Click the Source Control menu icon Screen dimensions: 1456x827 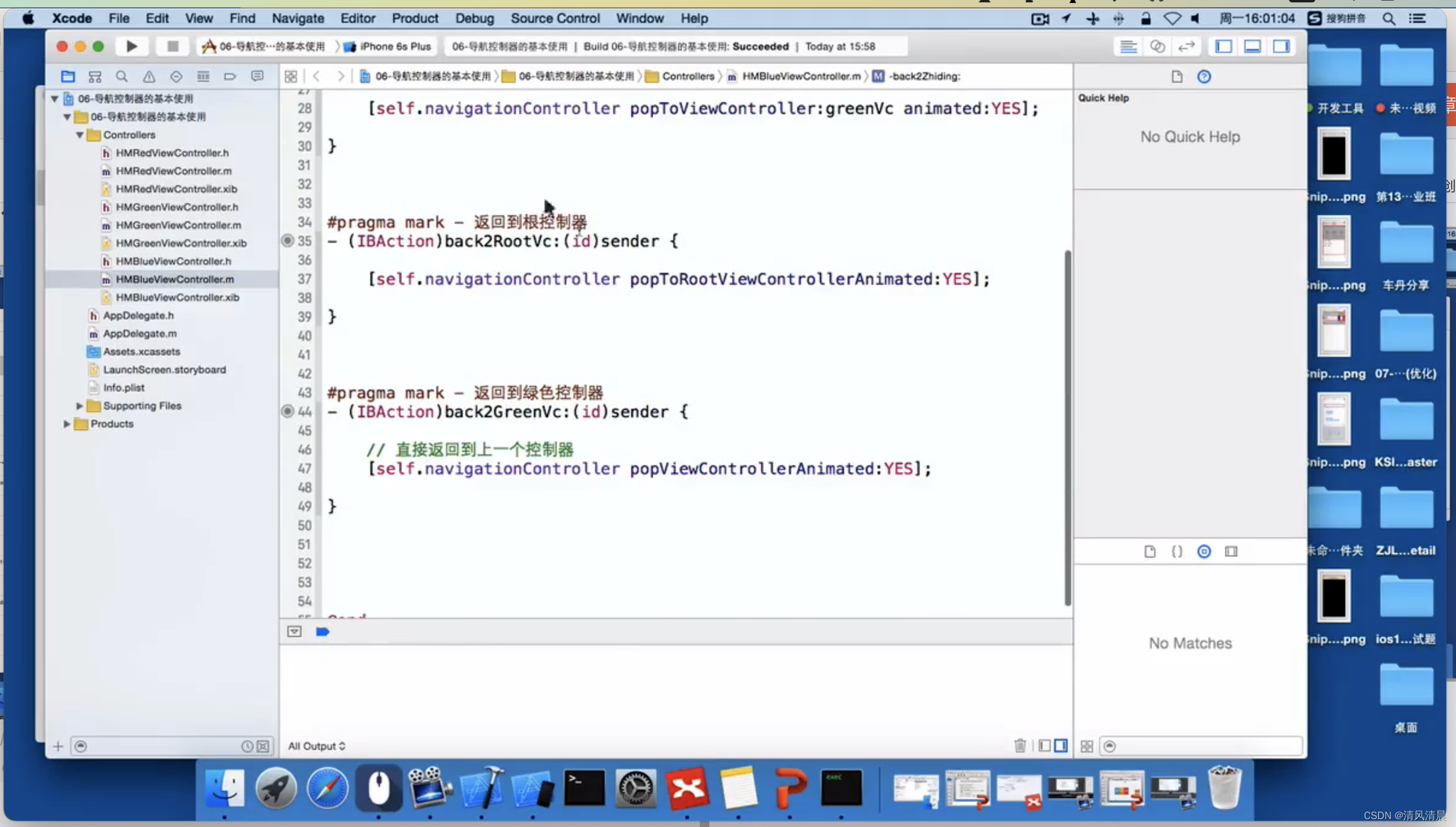tap(555, 18)
